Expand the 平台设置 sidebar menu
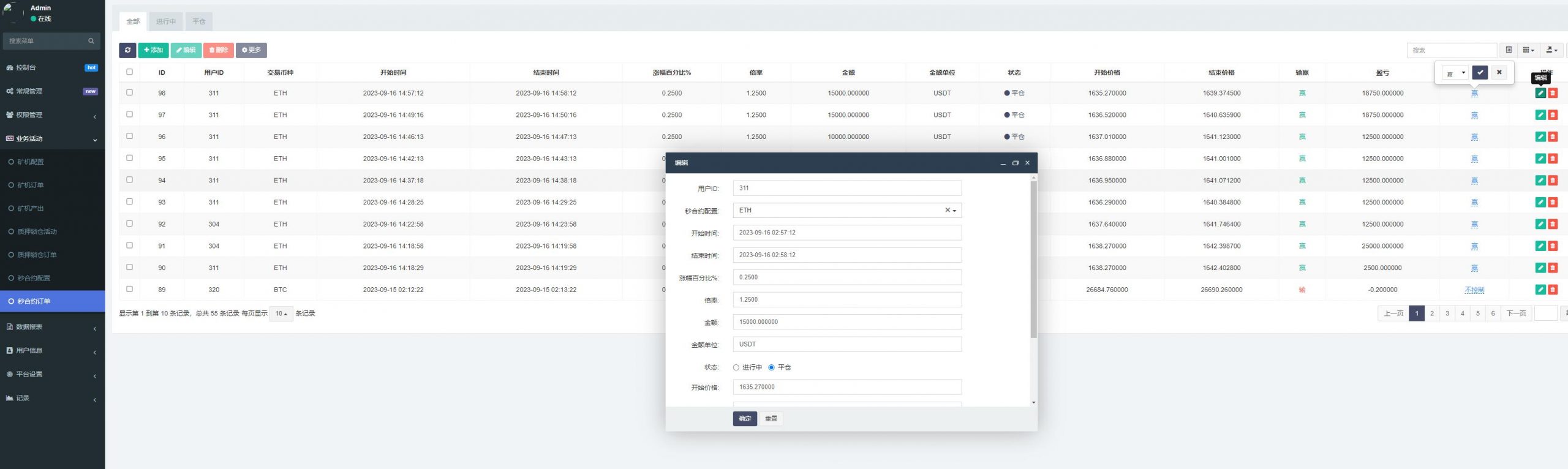Image resolution: width=1568 pixels, height=469 pixels. tap(52, 375)
